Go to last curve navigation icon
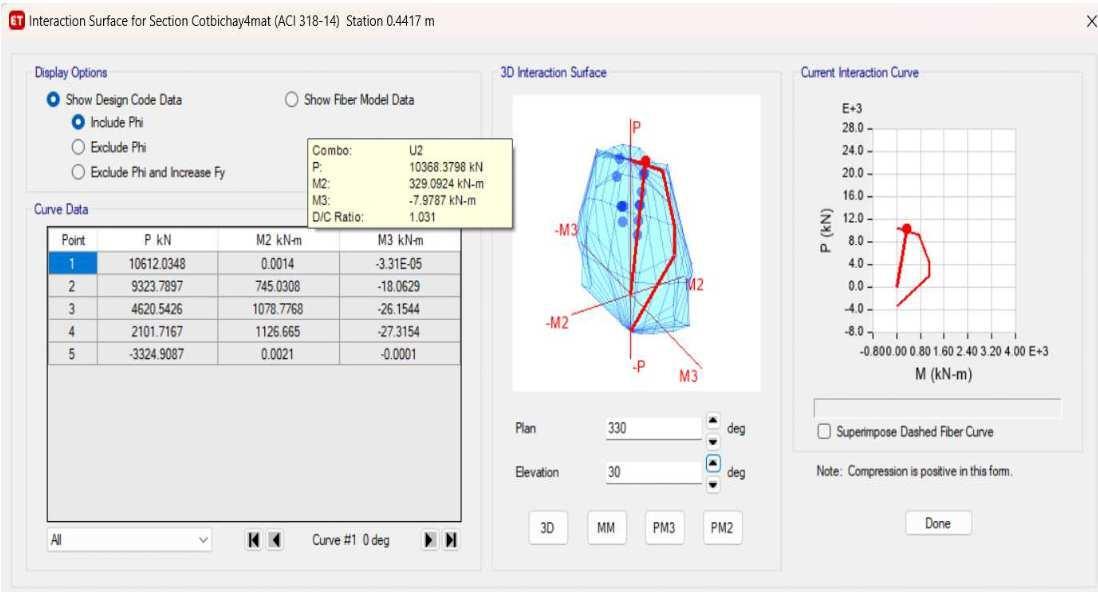1098x592 pixels. pos(450,539)
